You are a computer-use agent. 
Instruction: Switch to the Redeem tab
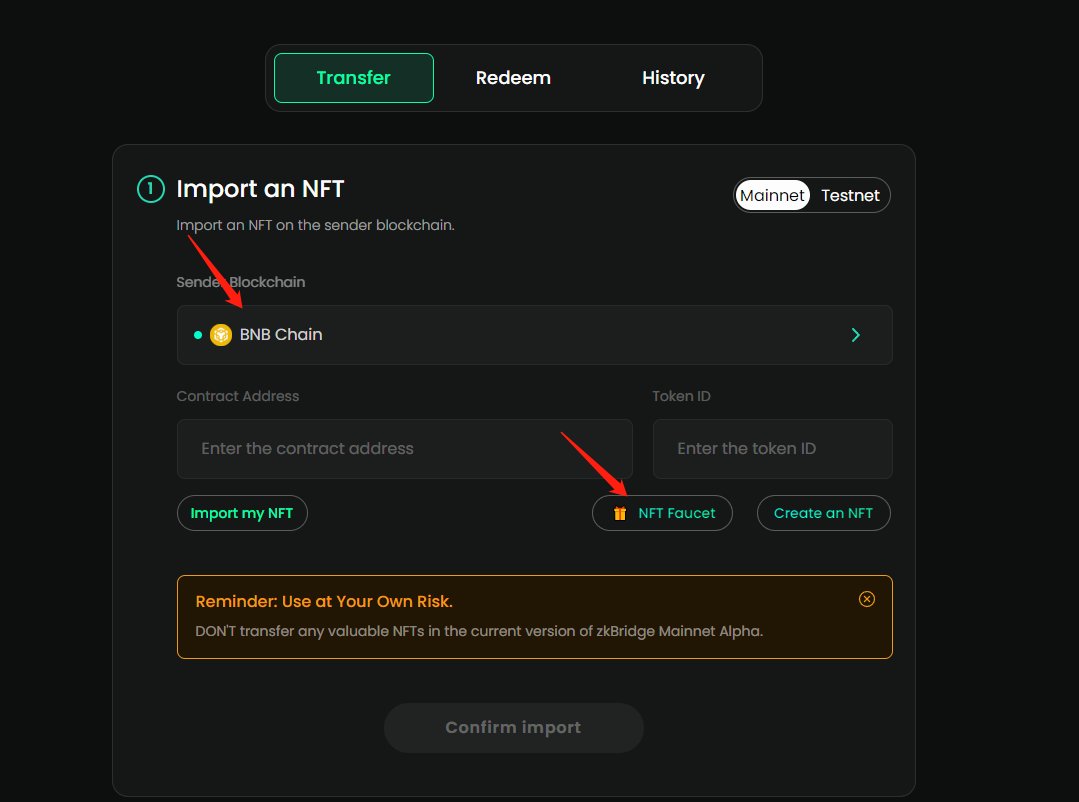point(513,78)
